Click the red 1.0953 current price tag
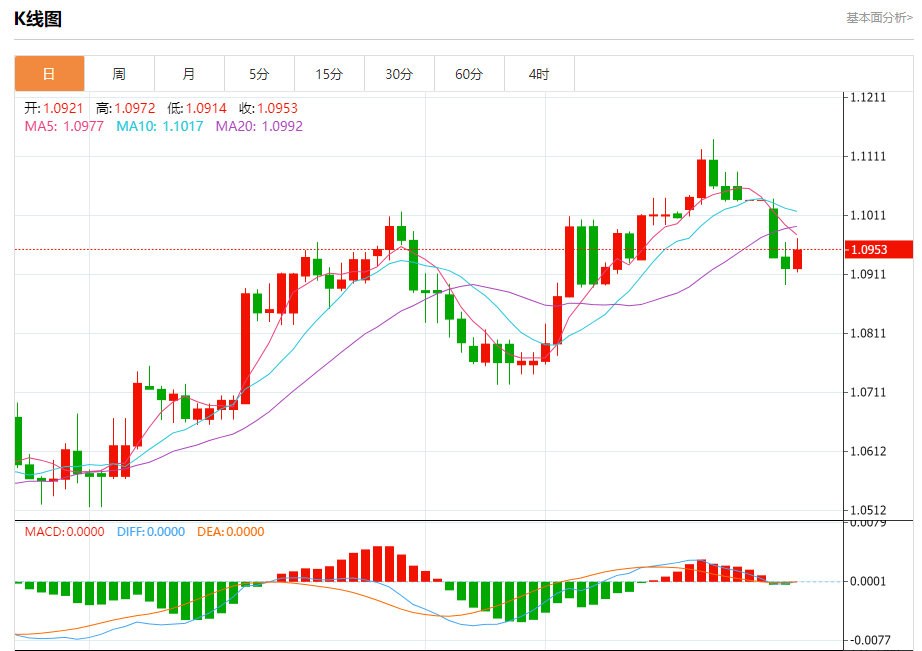 click(x=878, y=249)
